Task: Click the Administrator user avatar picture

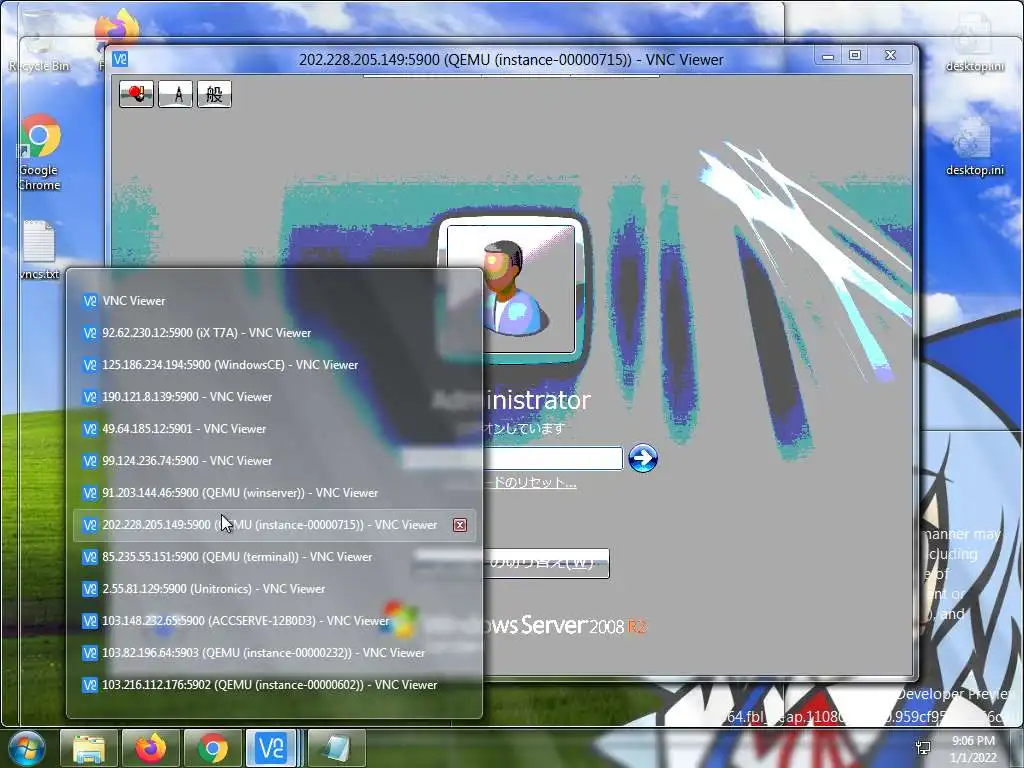Action: pos(511,288)
